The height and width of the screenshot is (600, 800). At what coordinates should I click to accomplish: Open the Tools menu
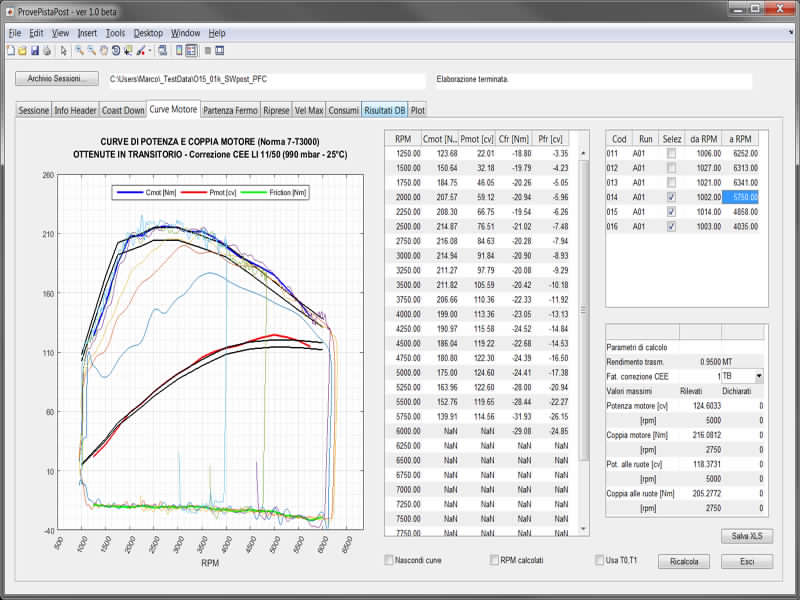pos(115,33)
